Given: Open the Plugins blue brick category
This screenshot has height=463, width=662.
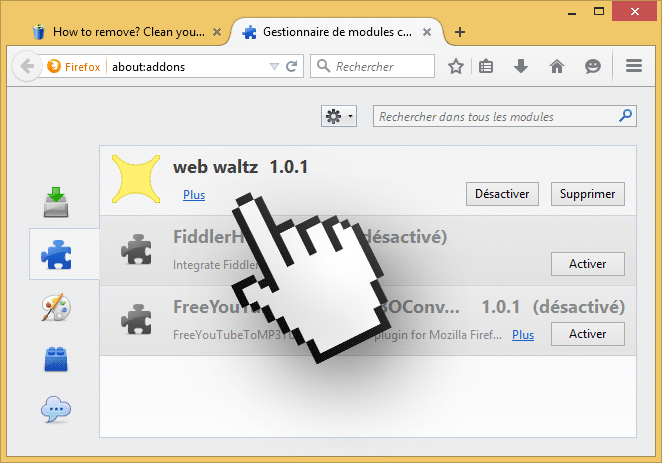Looking at the screenshot, I should [56, 359].
